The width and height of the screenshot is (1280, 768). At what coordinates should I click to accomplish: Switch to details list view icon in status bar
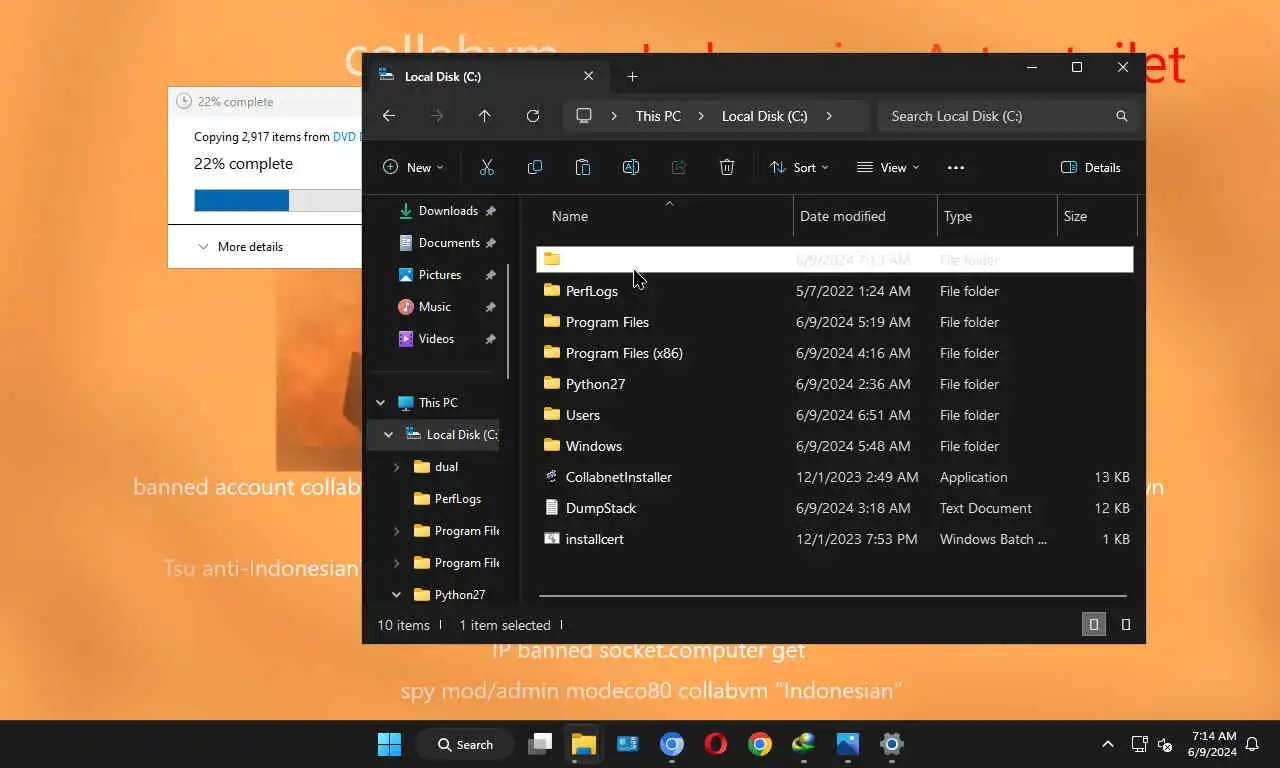tap(1094, 625)
